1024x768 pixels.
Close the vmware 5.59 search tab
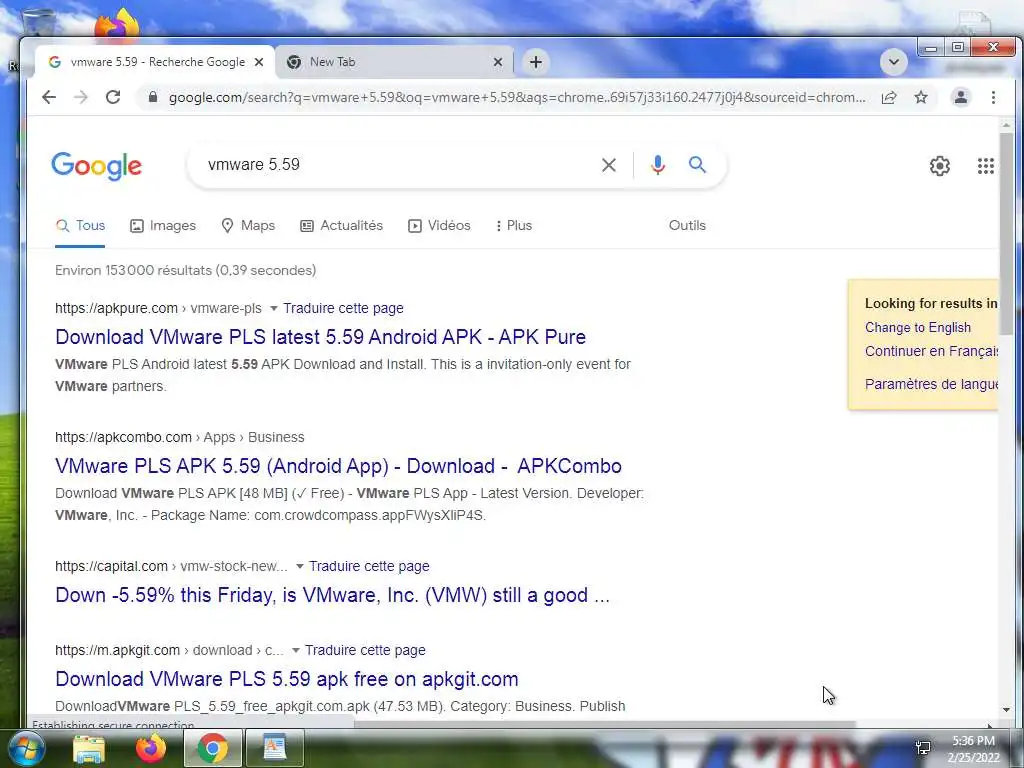click(x=259, y=62)
